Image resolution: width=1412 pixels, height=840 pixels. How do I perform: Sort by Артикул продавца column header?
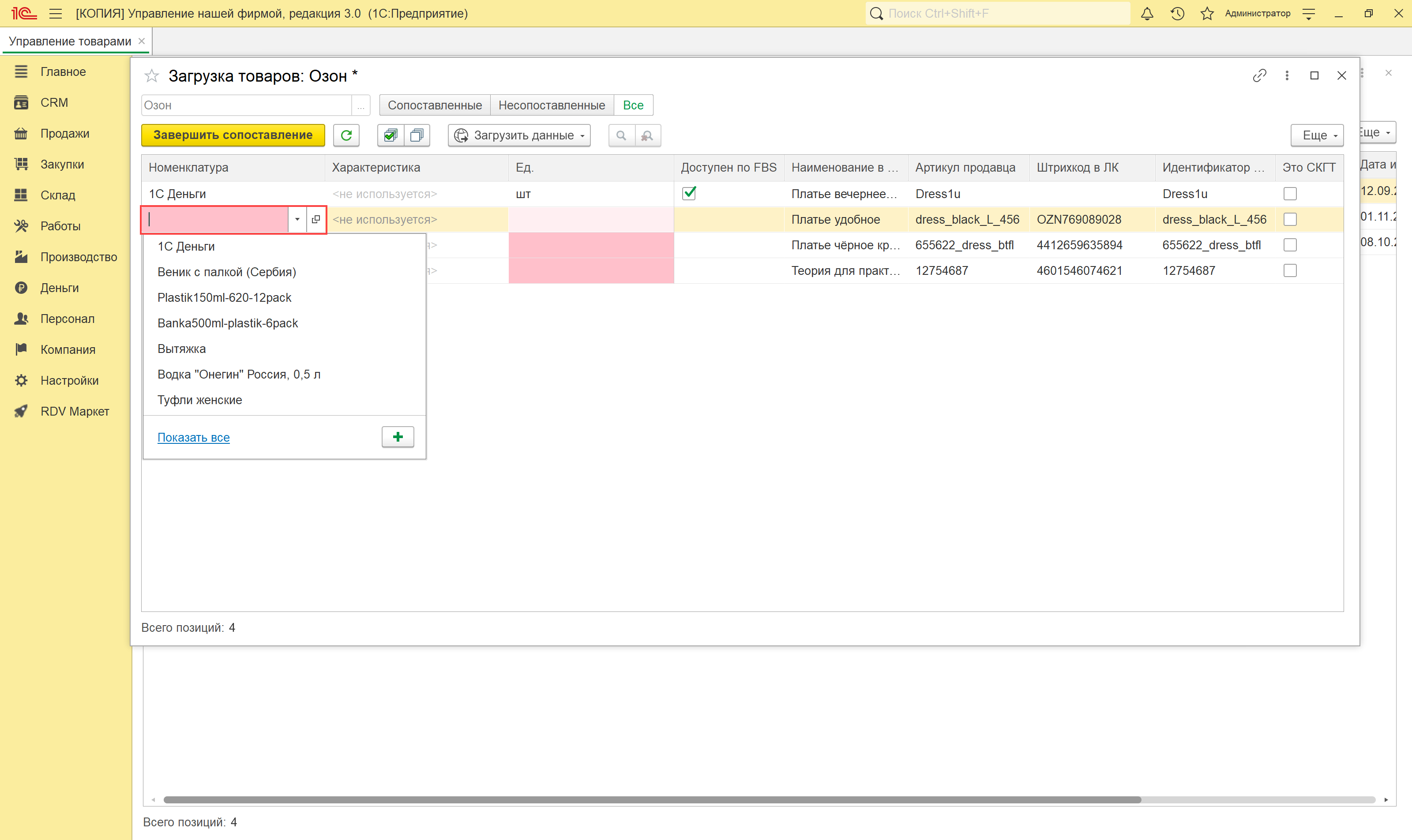tap(968, 168)
